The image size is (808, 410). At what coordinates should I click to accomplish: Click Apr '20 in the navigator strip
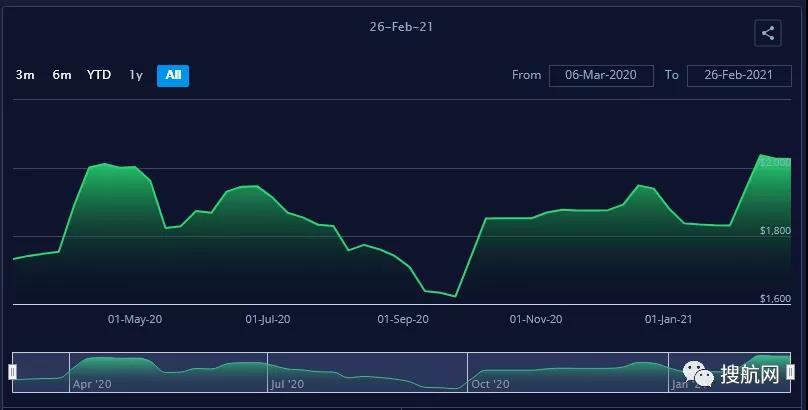click(91, 384)
